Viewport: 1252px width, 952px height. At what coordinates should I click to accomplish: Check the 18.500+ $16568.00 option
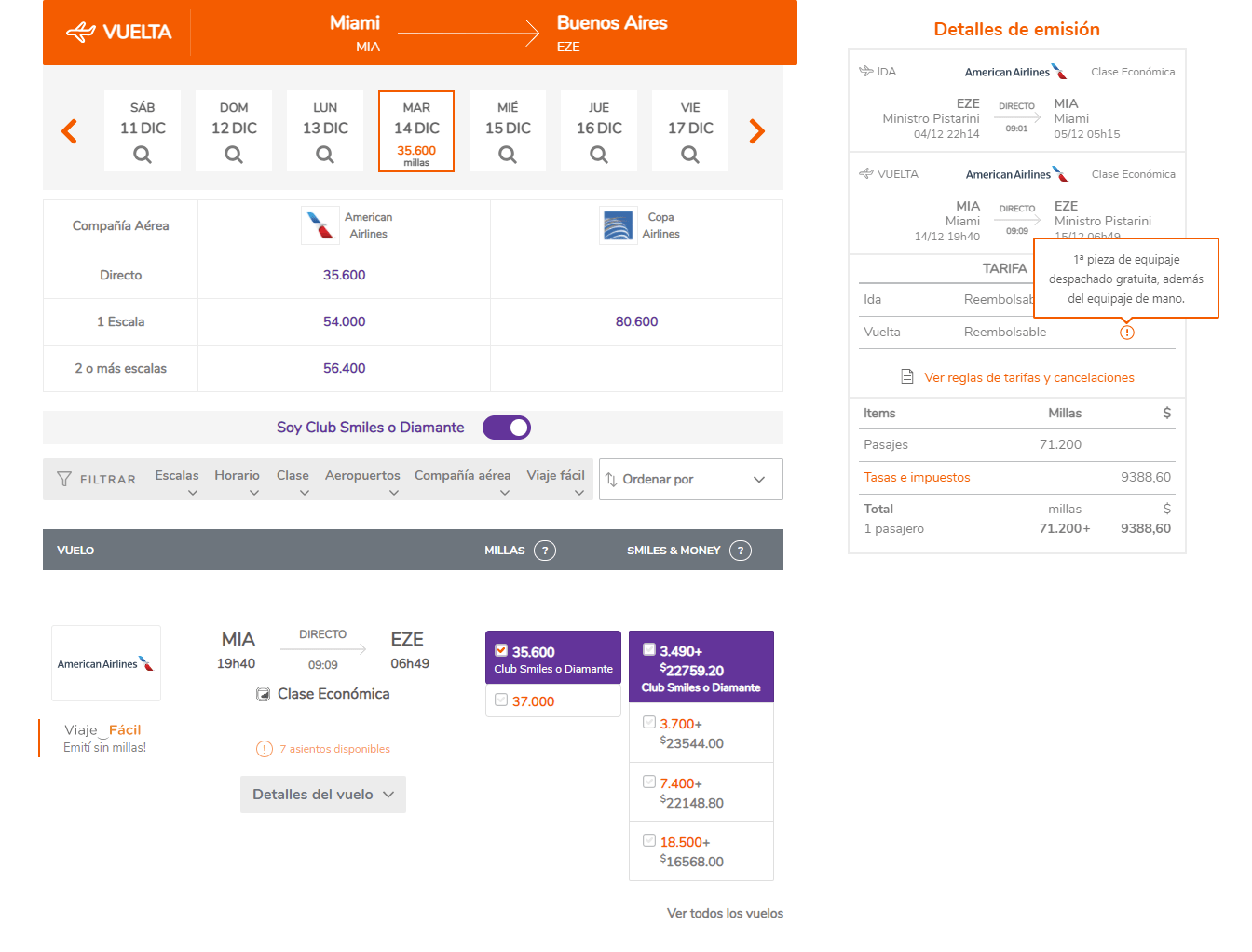[x=649, y=840]
